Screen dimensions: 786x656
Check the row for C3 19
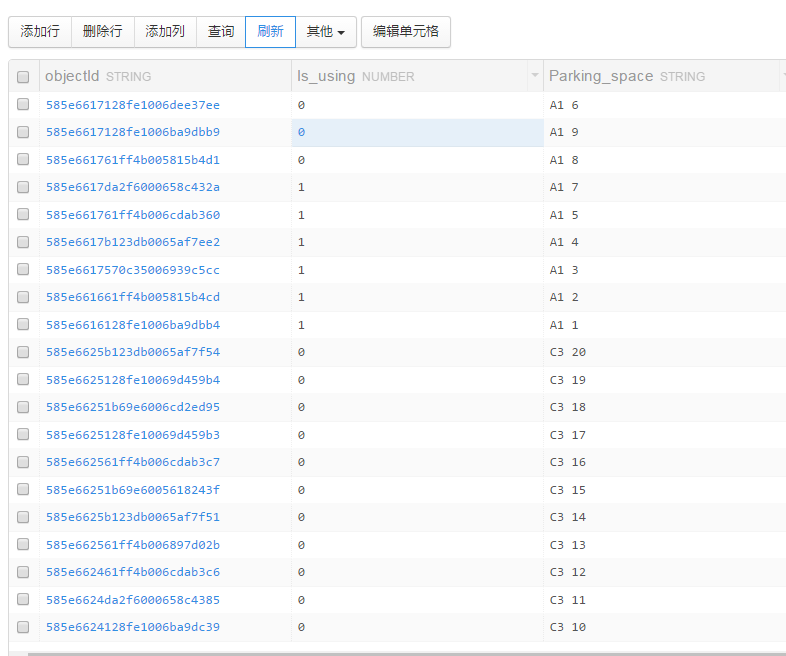point(23,379)
